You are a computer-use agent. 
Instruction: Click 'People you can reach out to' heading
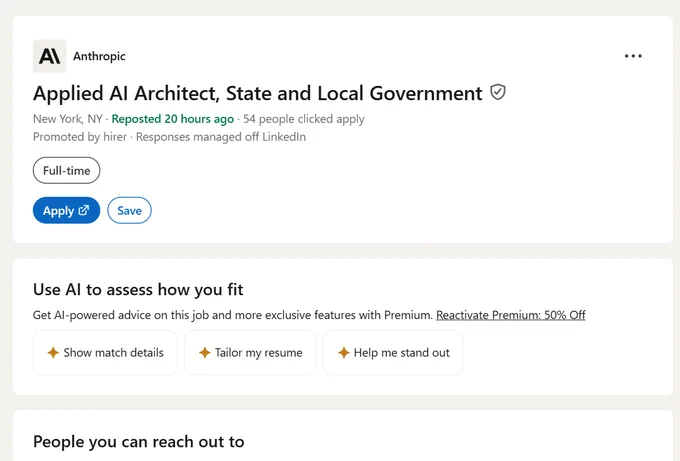(138, 442)
